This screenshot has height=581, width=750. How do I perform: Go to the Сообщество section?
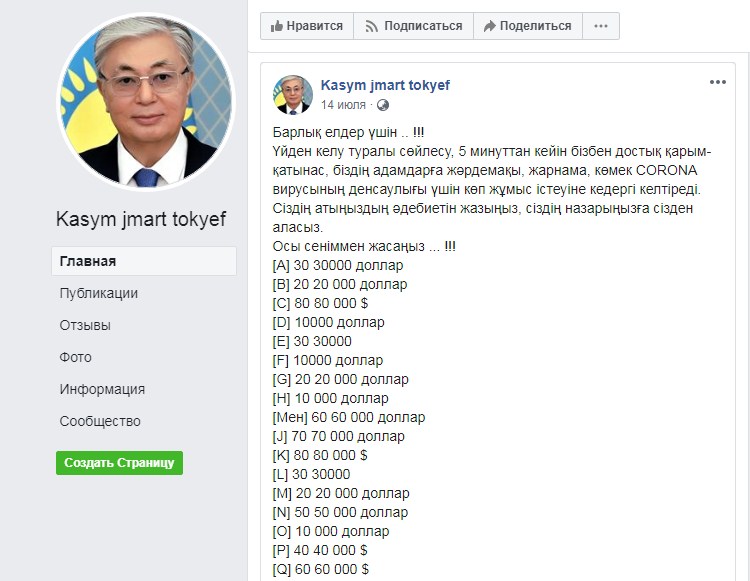click(100, 421)
